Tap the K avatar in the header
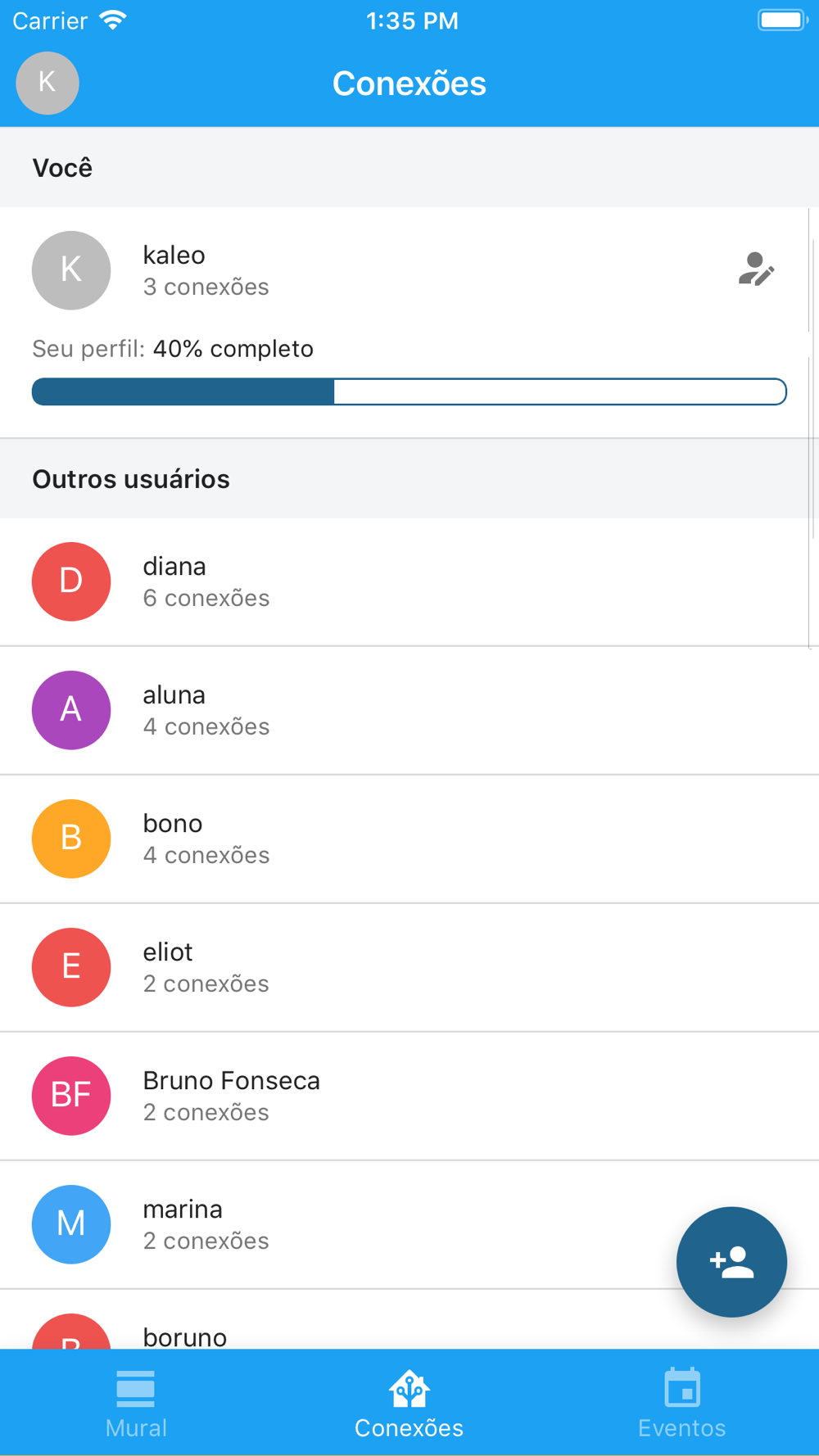The width and height of the screenshot is (819, 1456). [48, 83]
